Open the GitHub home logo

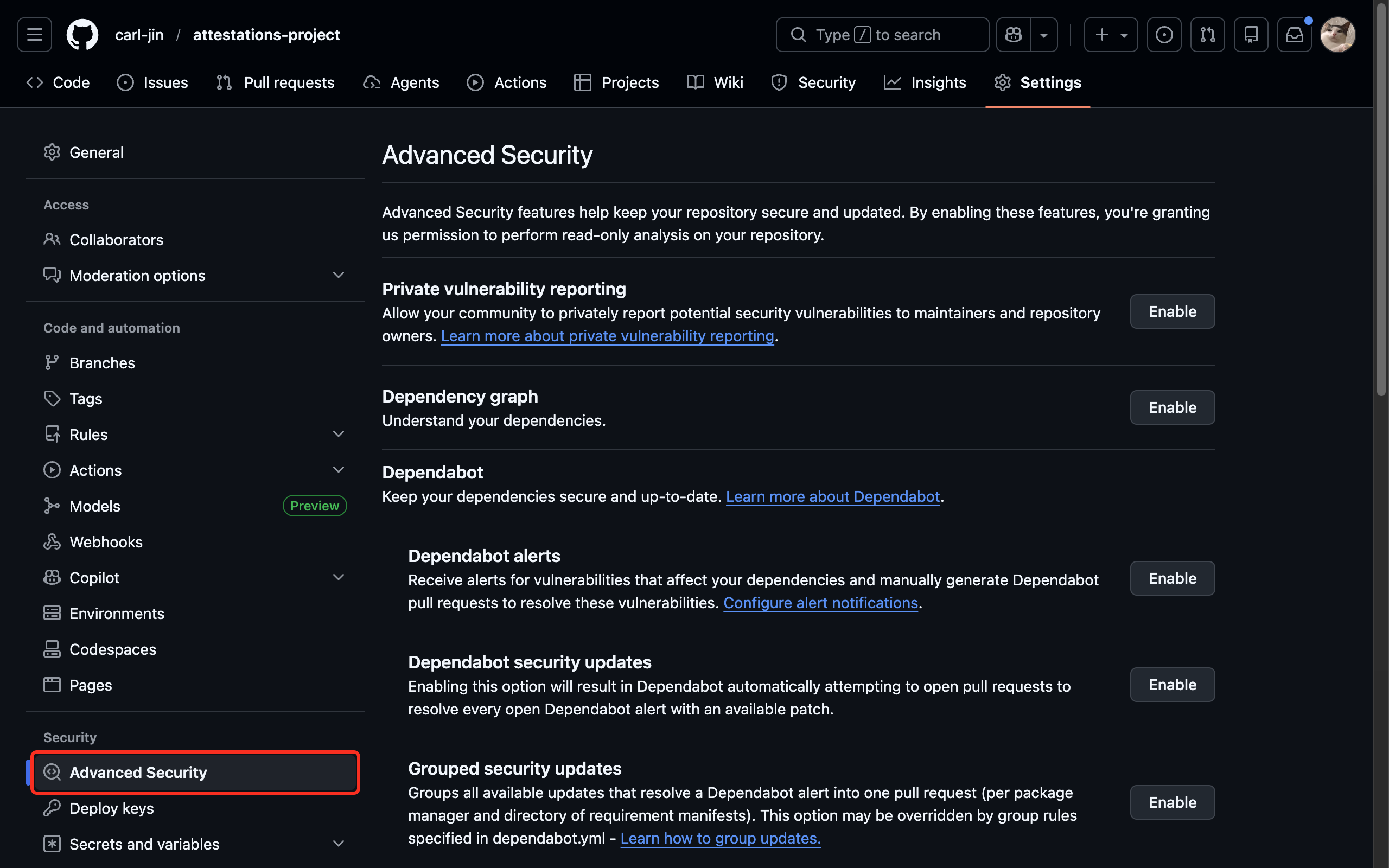pos(82,34)
